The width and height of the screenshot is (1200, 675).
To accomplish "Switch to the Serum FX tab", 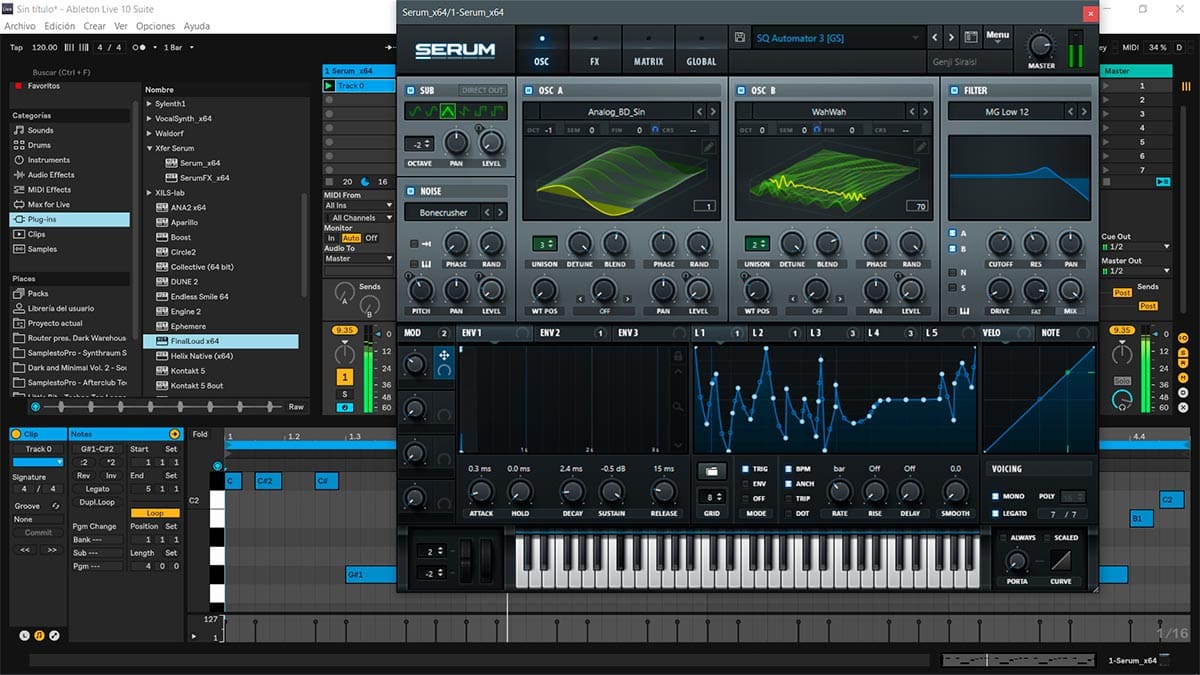I will 595,50.
